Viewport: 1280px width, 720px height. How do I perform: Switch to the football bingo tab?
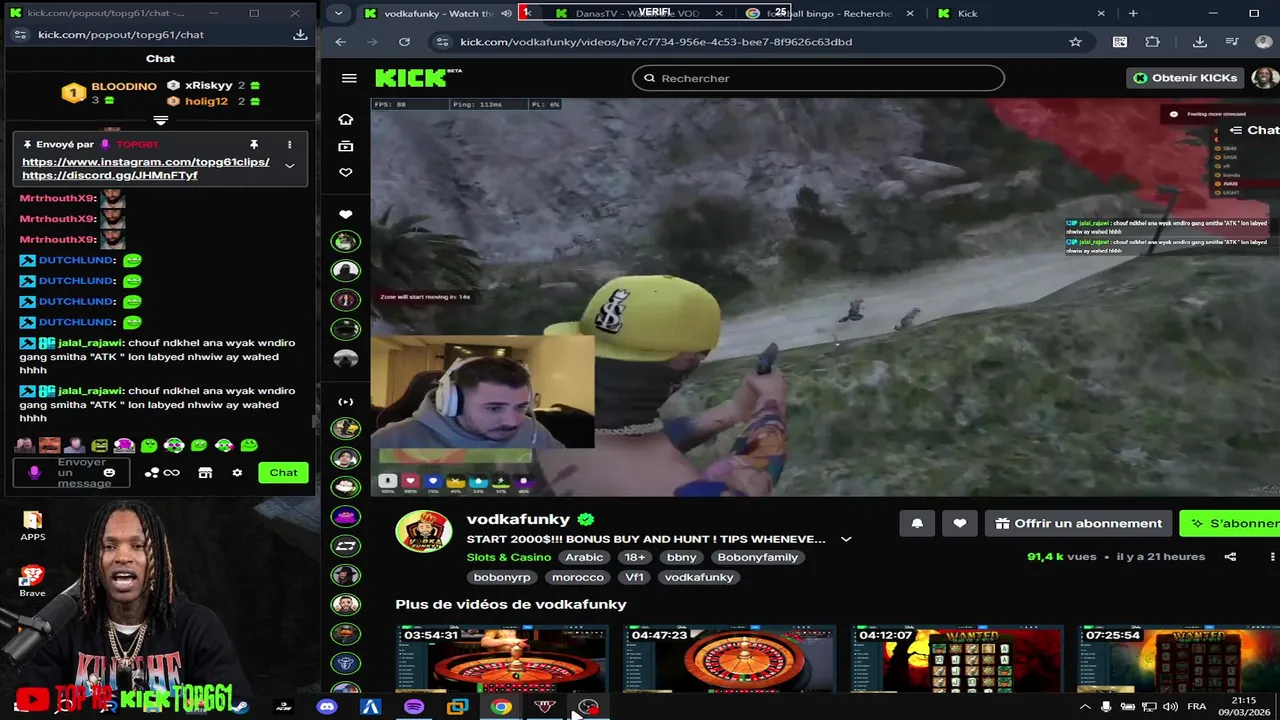828,13
